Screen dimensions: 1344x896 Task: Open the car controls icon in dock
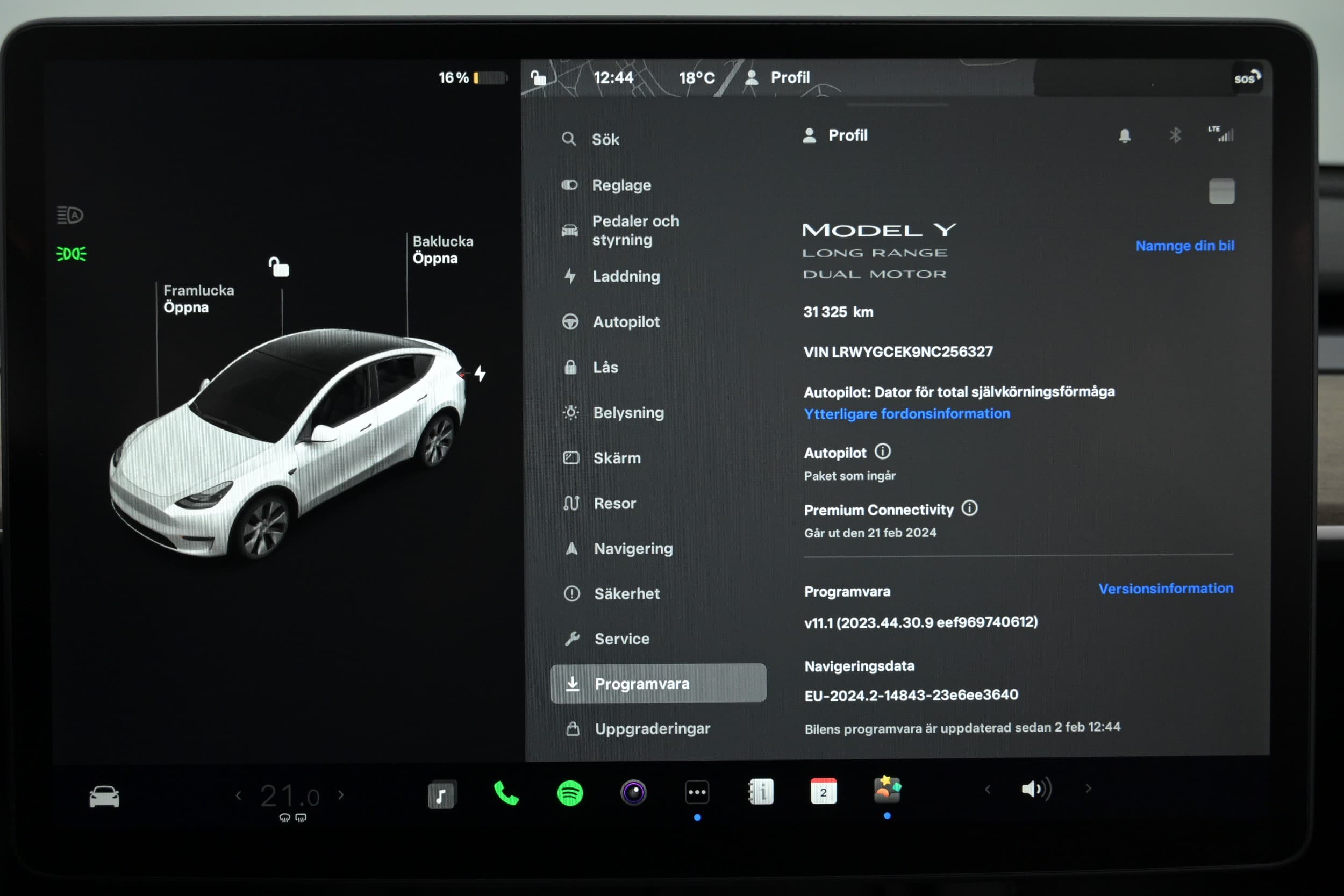pyautogui.click(x=104, y=796)
